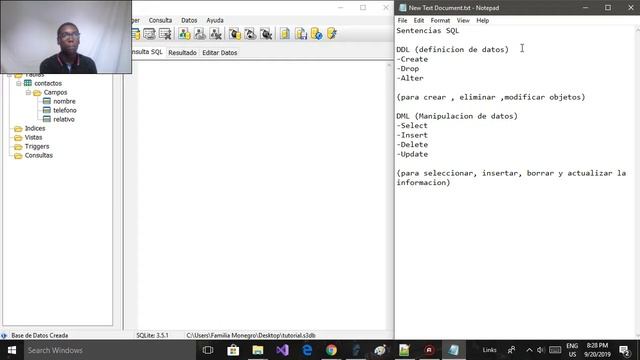Open Microsoft Store from the taskbar
The height and width of the screenshot is (360, 640).
(233, 350)
